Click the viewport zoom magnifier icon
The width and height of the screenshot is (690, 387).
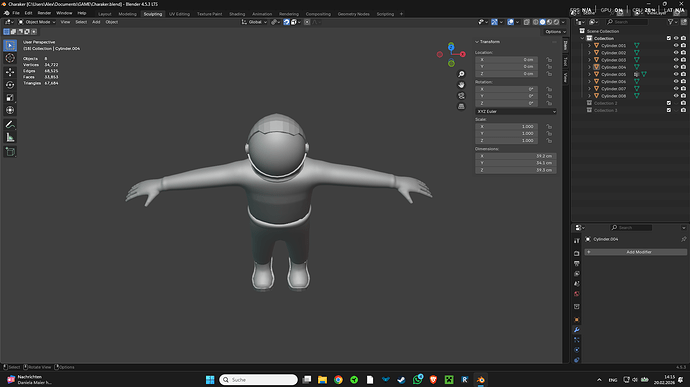click(461, 74)
